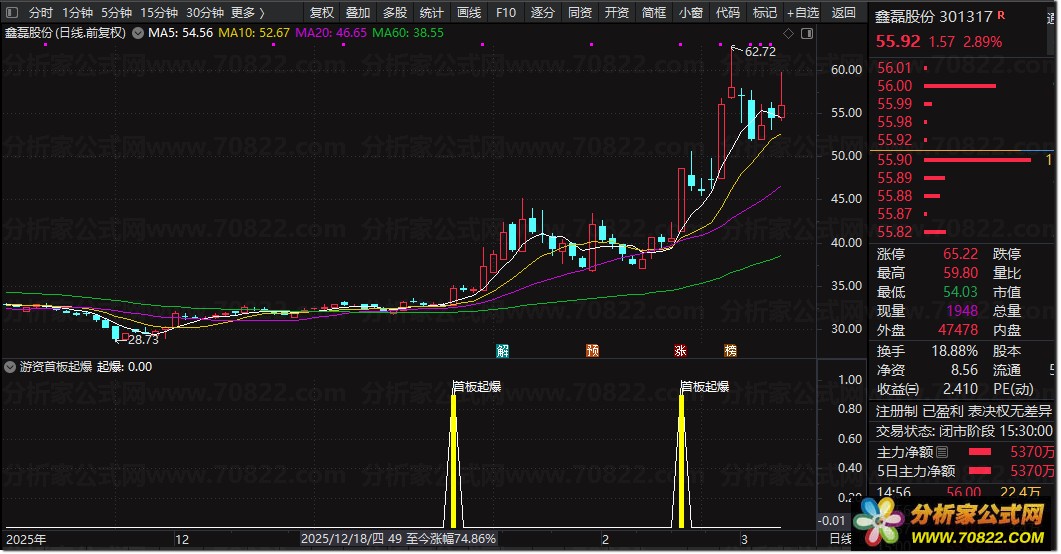This screenshot has width=1061, height=554.
Task: Click the 预 event marker icon
Action: pyautogui.click(x=592, y=350)
